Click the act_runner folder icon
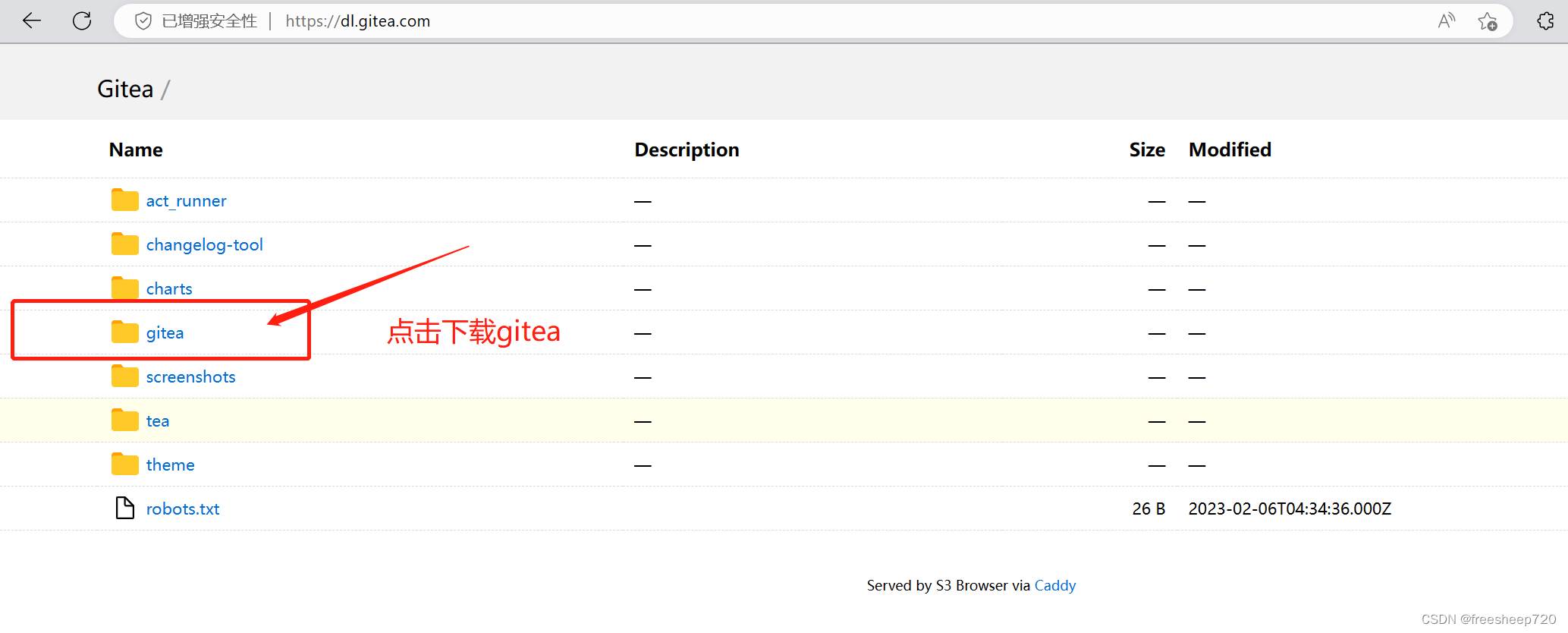The height and width of the screenshot is (633, 1568). [124, 200]
